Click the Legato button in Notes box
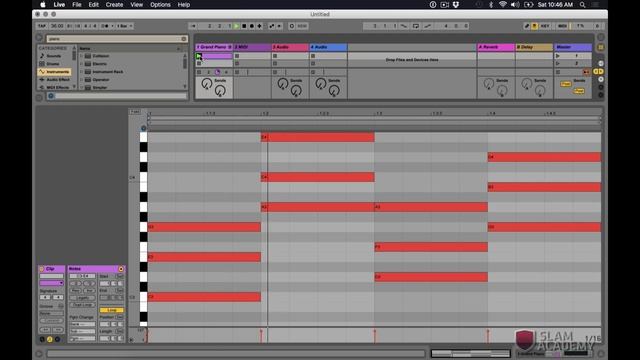 coord(83,298)
